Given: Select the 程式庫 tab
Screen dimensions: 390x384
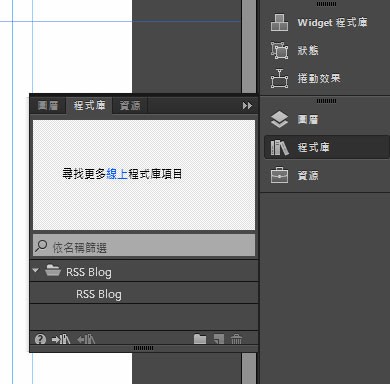Looking at the screenshot, I should coord(89,105).
